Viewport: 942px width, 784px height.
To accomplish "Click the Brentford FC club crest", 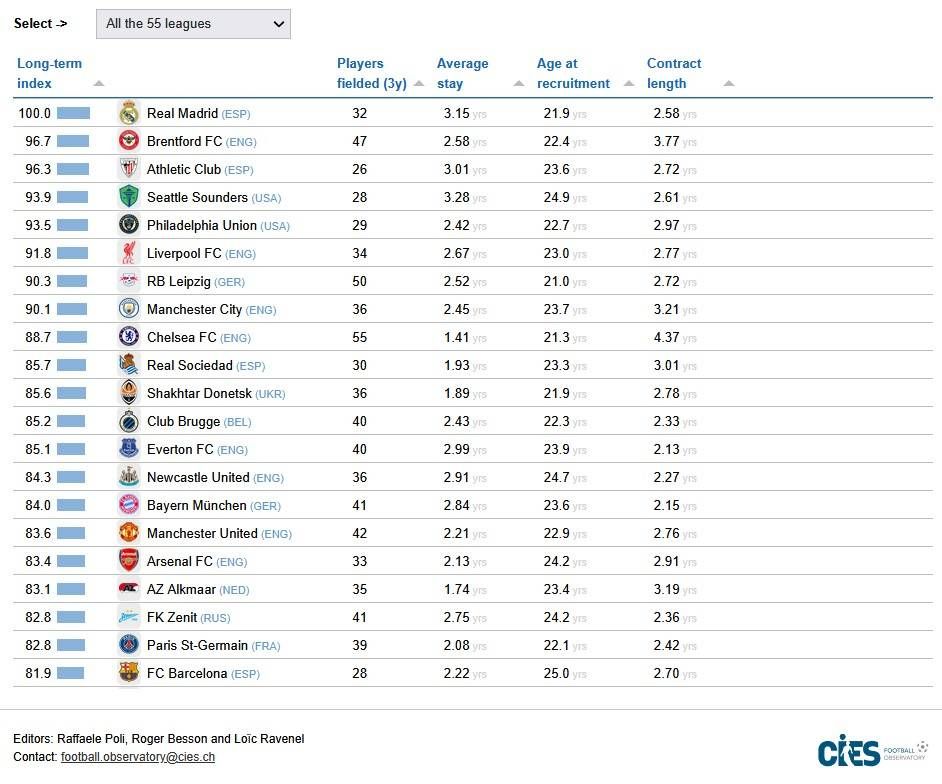I will [x=128, y=141].
